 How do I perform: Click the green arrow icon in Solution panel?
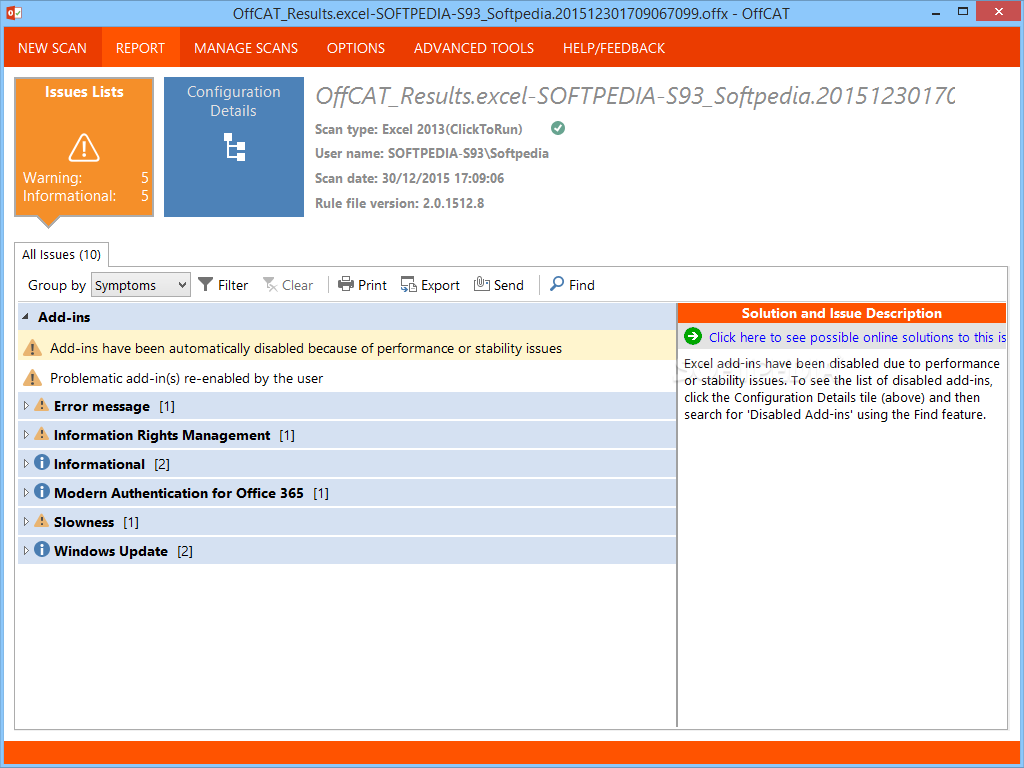(693, 337)
